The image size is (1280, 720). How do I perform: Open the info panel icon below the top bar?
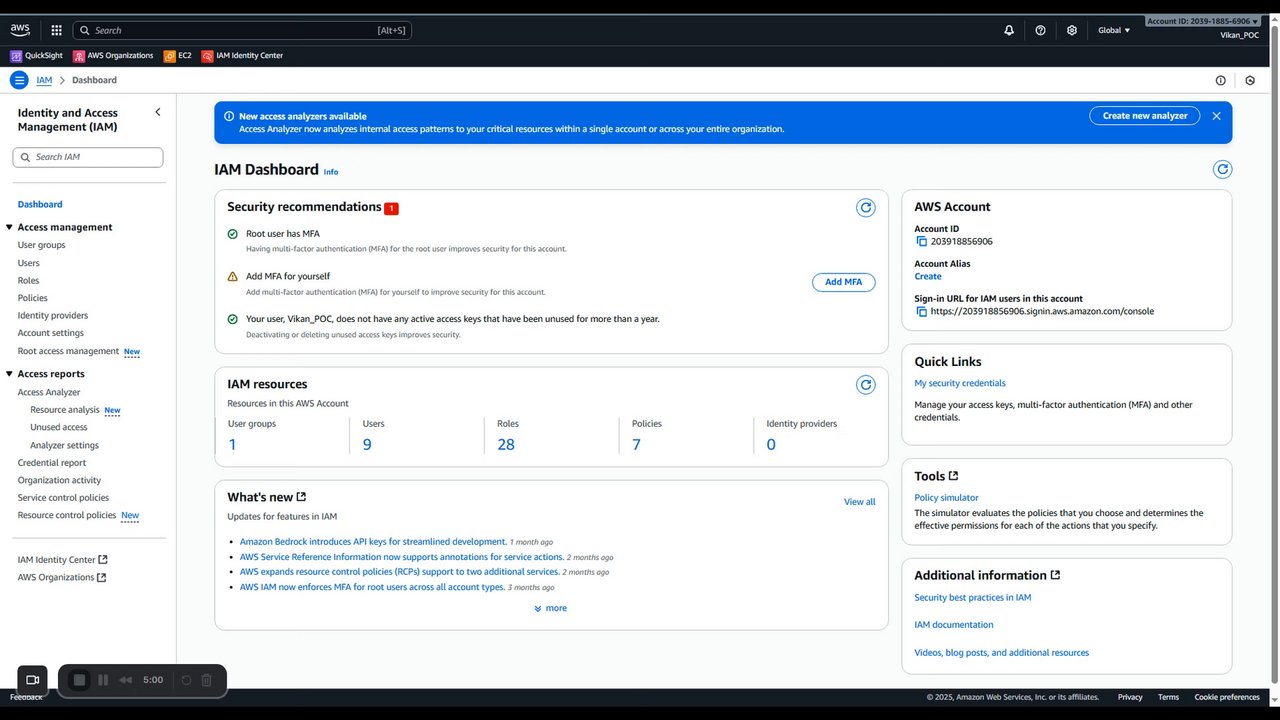click(1220, 80)
